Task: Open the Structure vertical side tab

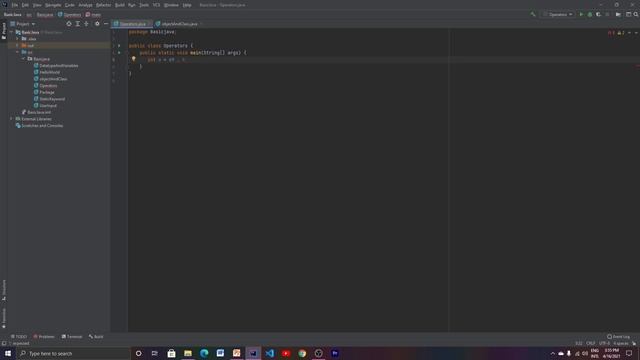Action: coord(4,290)
